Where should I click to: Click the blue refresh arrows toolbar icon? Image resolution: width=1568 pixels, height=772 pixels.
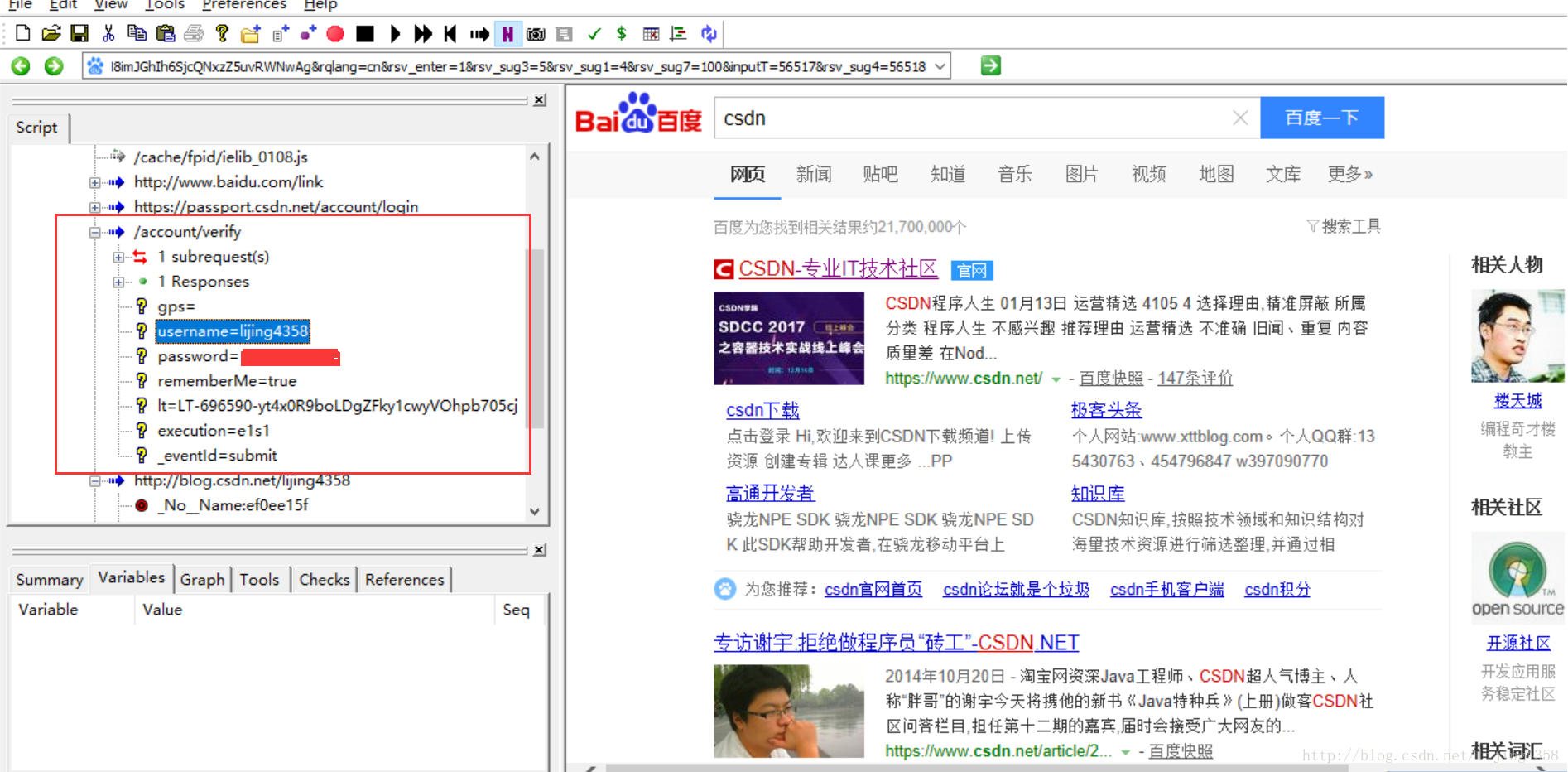tap(709, 33)
